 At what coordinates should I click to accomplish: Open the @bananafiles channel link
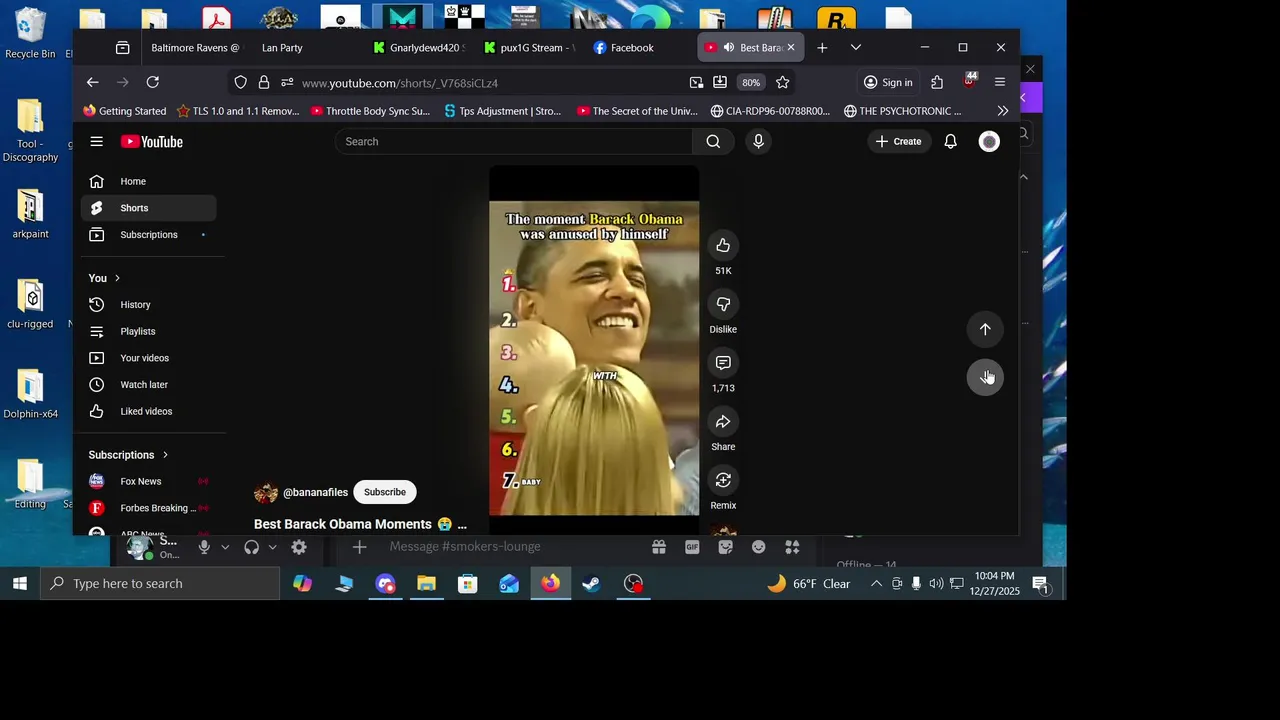pos(315,492)
